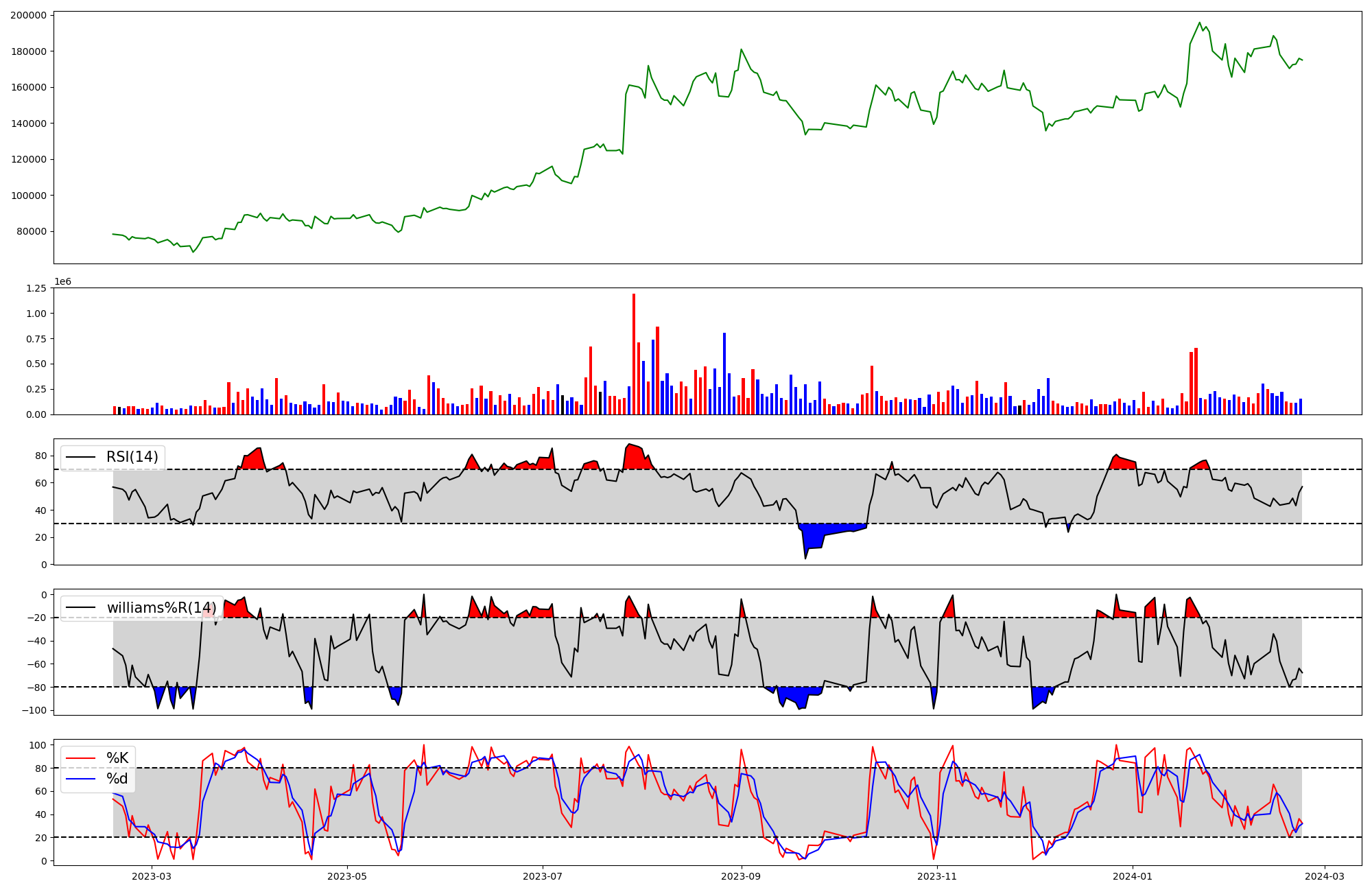Image resolution: width=1372 pixels, height=892 pixels.
Task: Click the red %K legend line swatch
Action: pos(80,758)
